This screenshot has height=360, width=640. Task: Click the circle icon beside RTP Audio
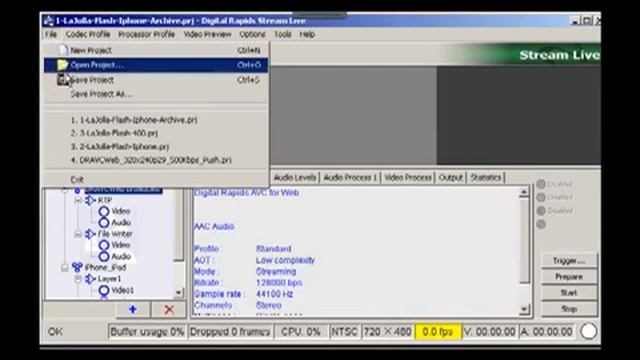click(x=104, y=222)
